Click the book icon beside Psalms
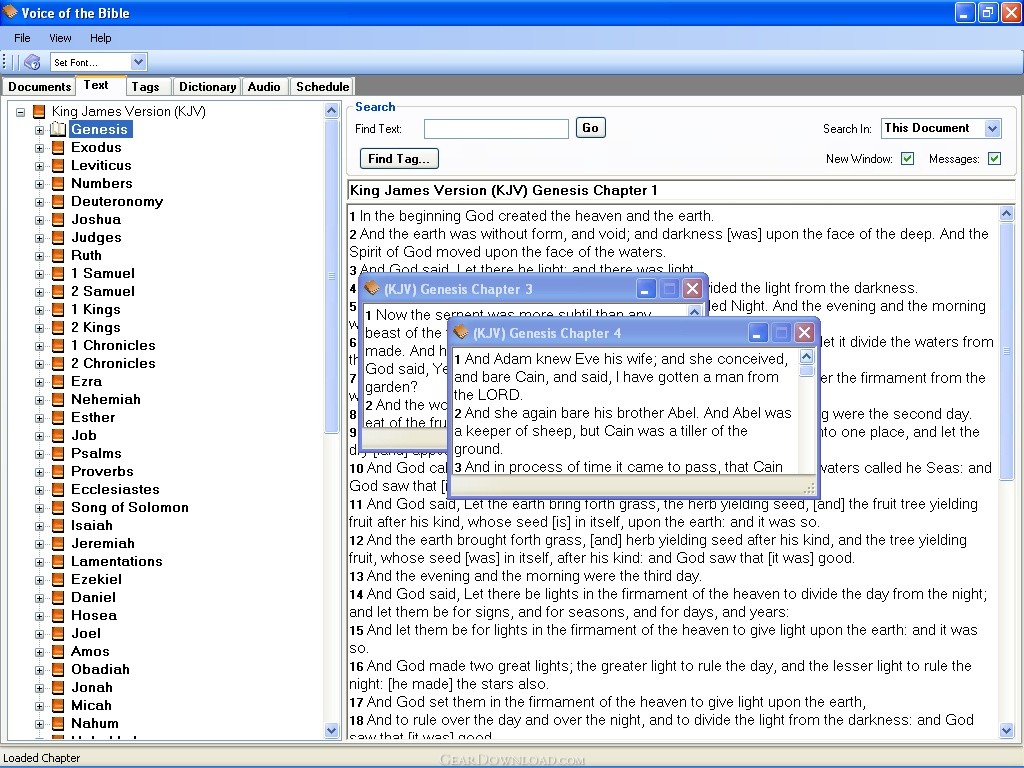Viewport: 1024px width, 768px height. 58,453
